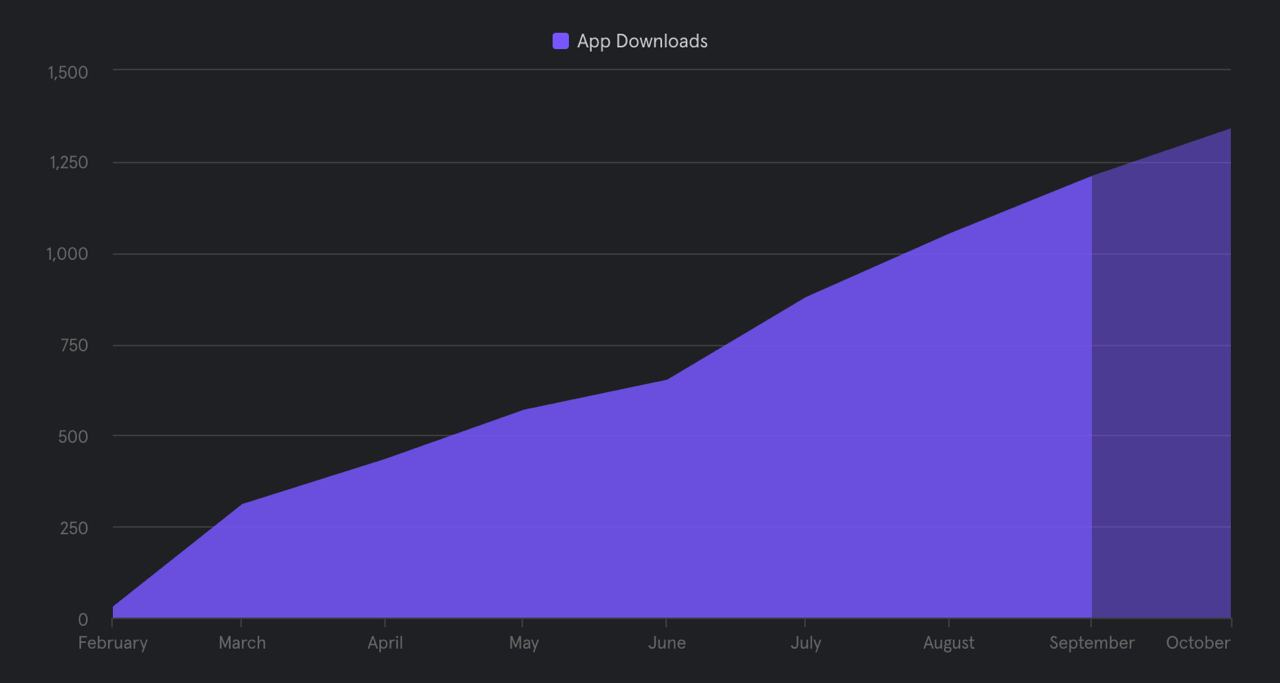Select the March data point on the chart

coord(242,504)
